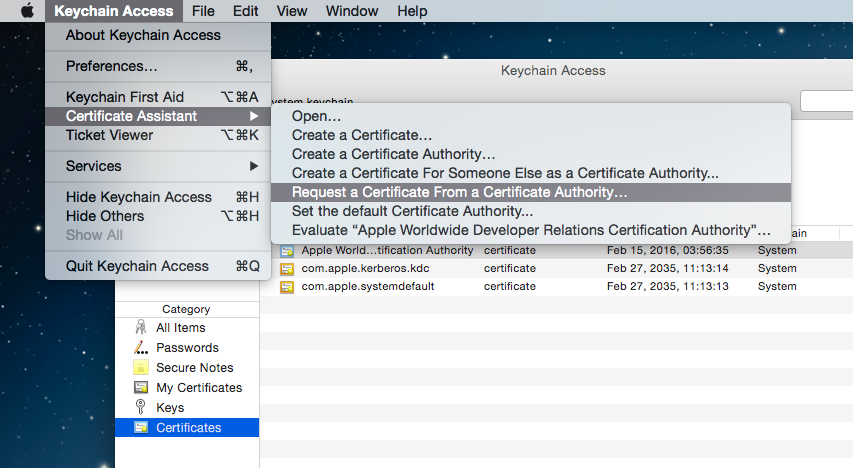
Task: Select Open… in Certificate Assistant submenu
Action: [x=530, y=116]
